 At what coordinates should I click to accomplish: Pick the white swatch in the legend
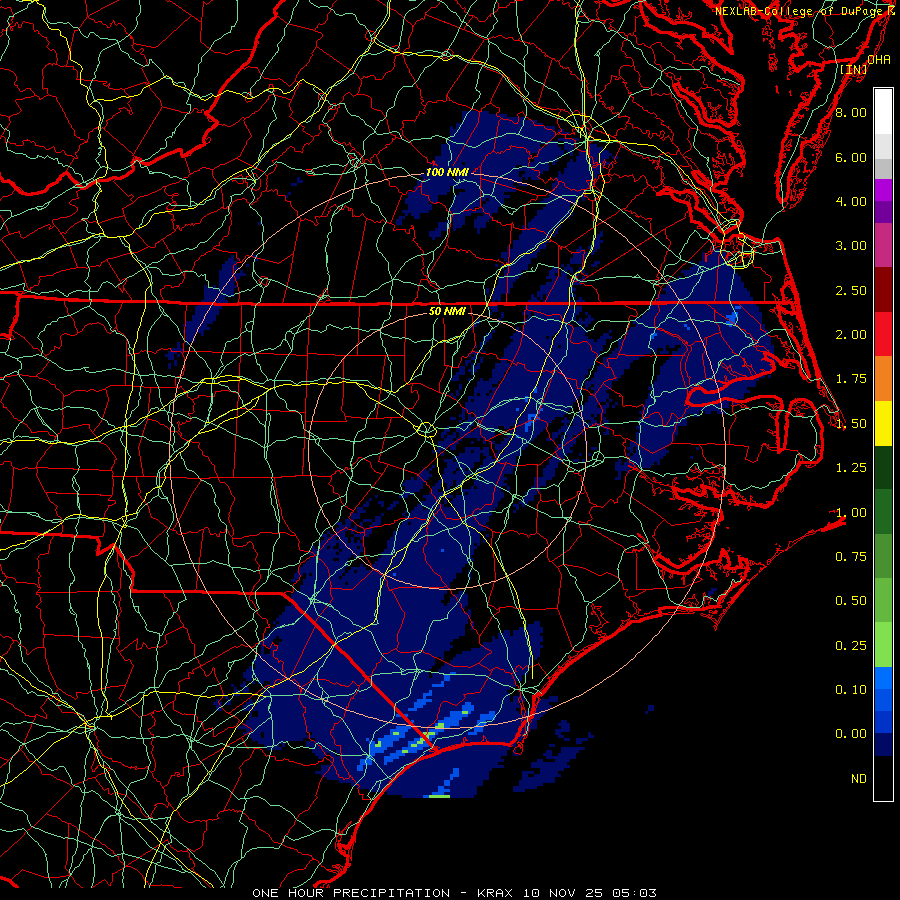(883, 112)
